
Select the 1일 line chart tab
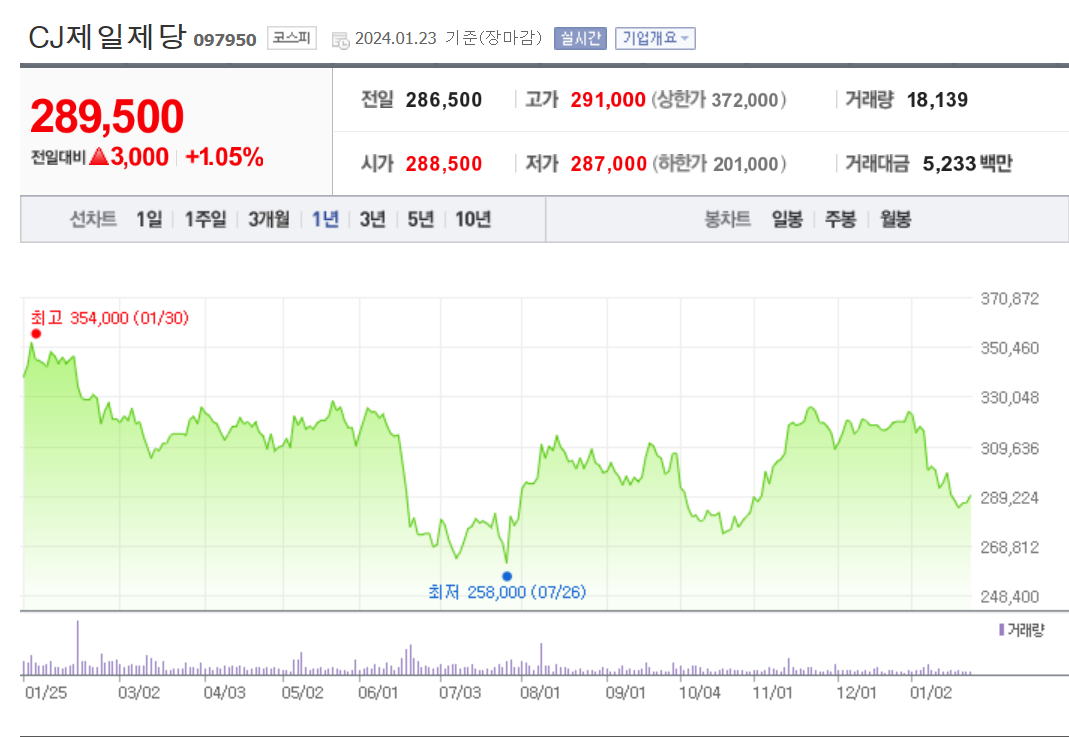[149, 220]
